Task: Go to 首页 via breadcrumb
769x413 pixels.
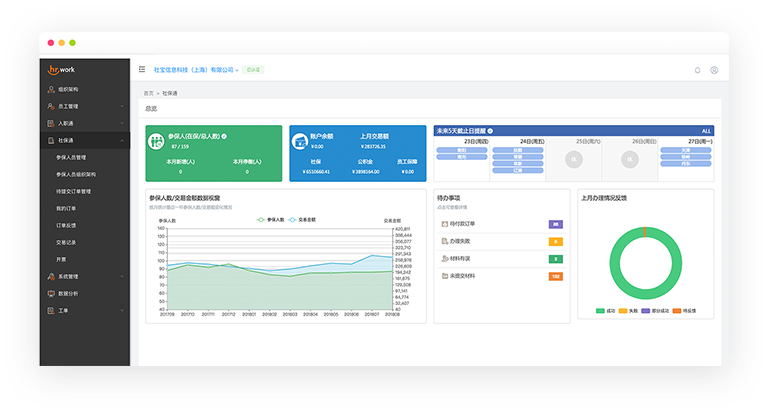Action: pyautogui.click(x=149, y=92)
